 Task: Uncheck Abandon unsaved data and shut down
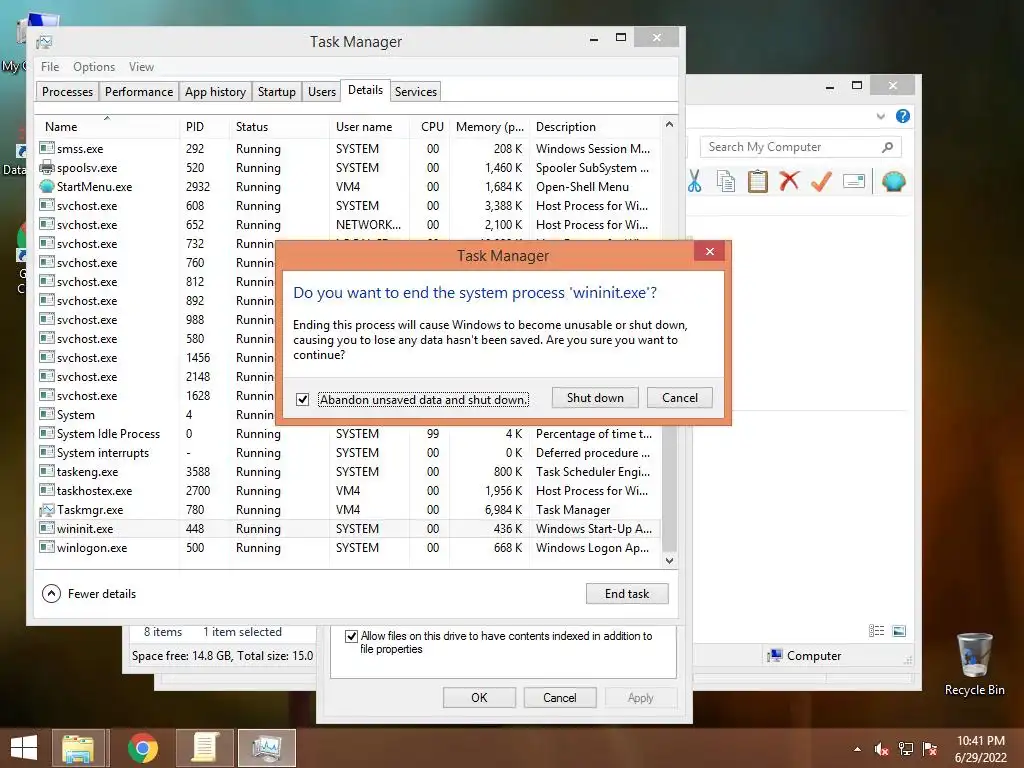(x=302, y=399)
